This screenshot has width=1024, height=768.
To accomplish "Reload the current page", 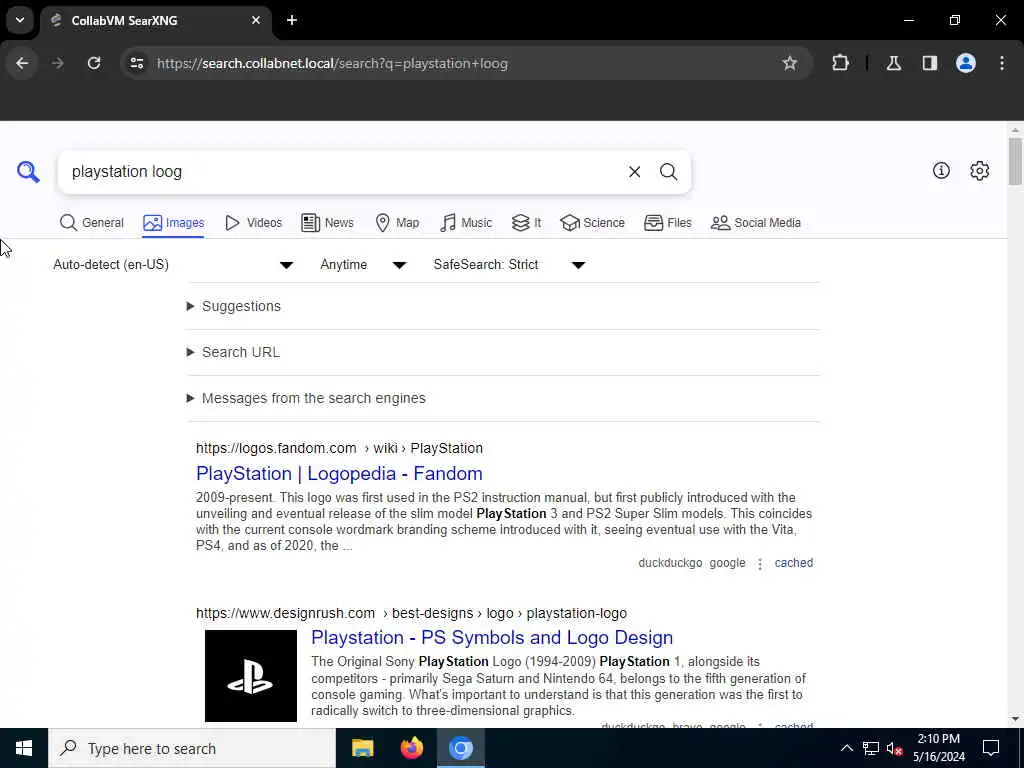I will click(94, 63).
